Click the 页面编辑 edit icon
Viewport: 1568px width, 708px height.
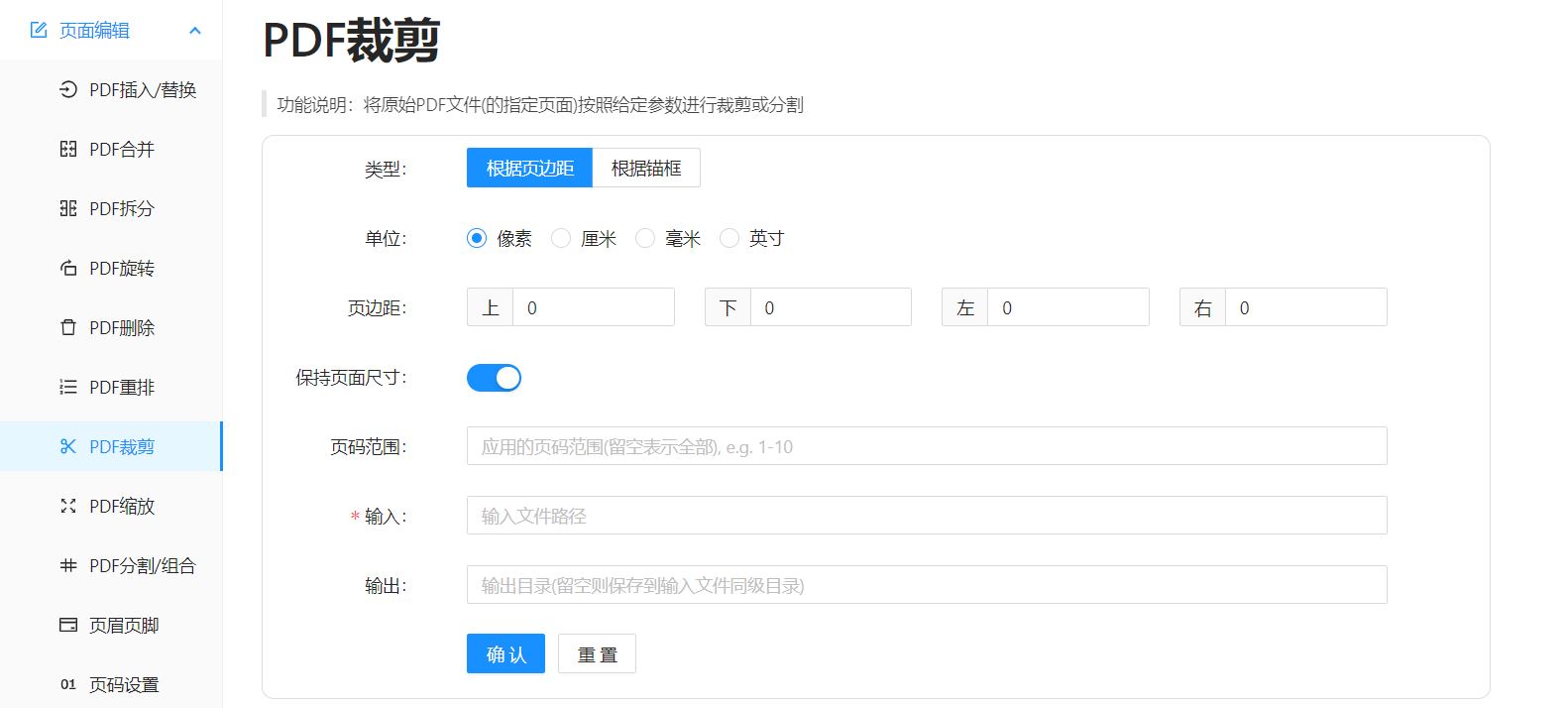pyautogui.click(x=39, y=31)
